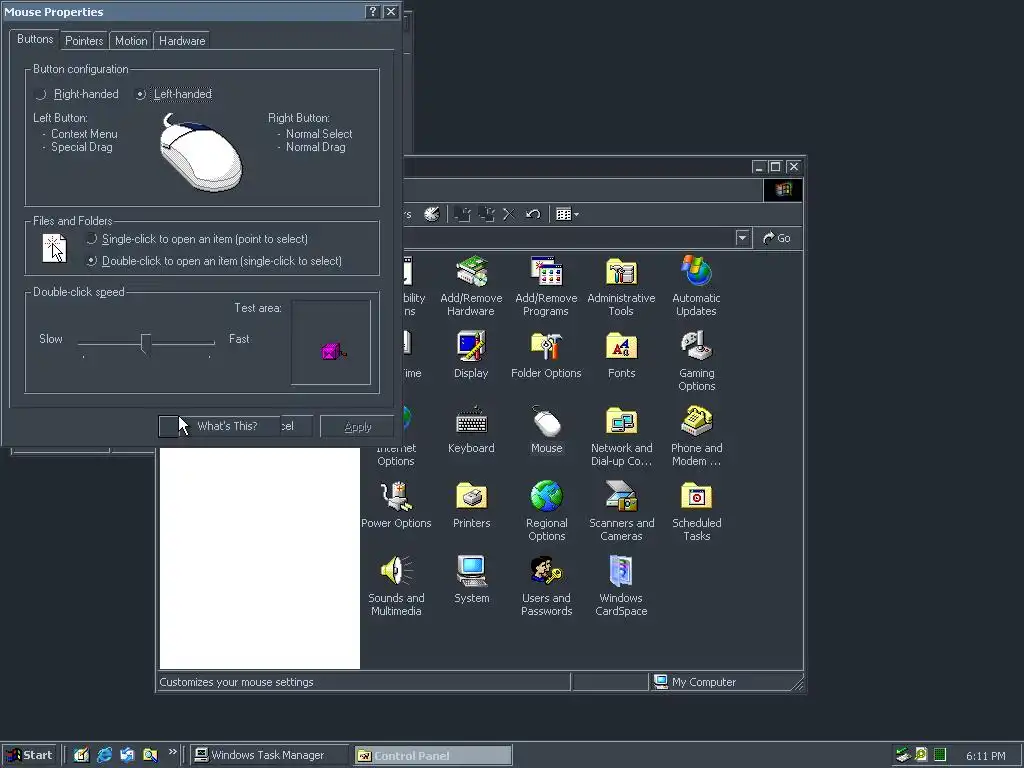Open Folder Options applet
The image size is (1024, 768).
click(546, 355)
